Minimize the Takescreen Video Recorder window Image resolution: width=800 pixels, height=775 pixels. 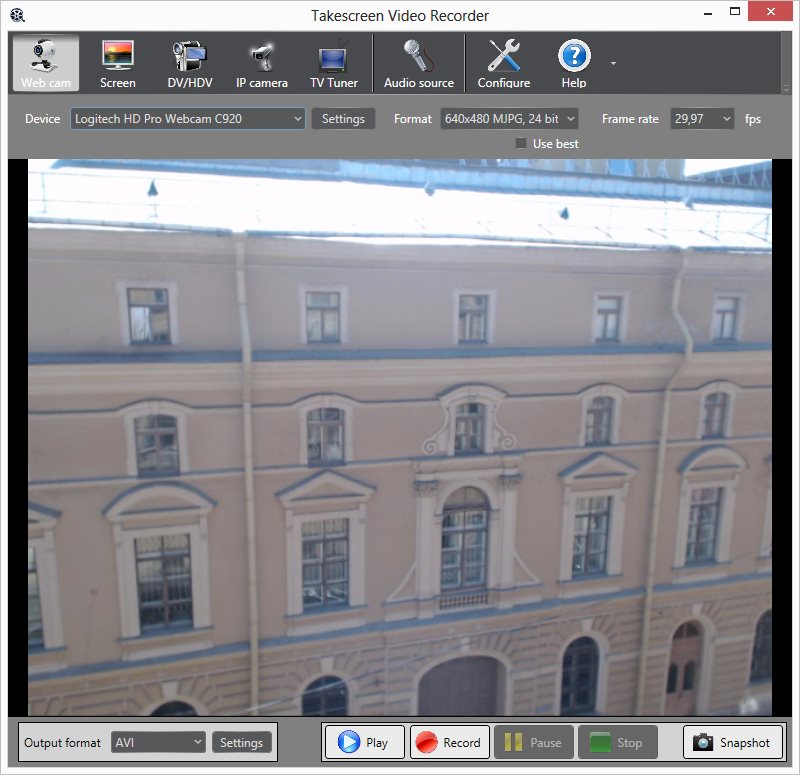point(708,13)
